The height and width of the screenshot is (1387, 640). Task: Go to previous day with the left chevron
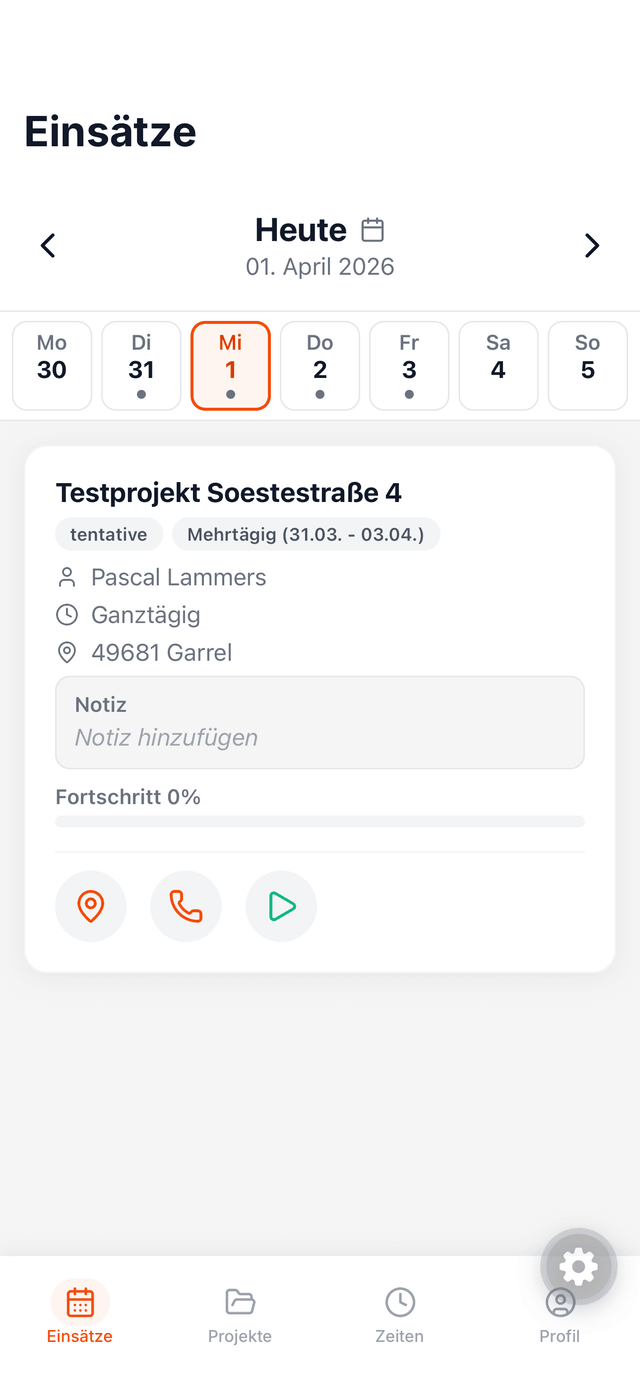[48, 245]
